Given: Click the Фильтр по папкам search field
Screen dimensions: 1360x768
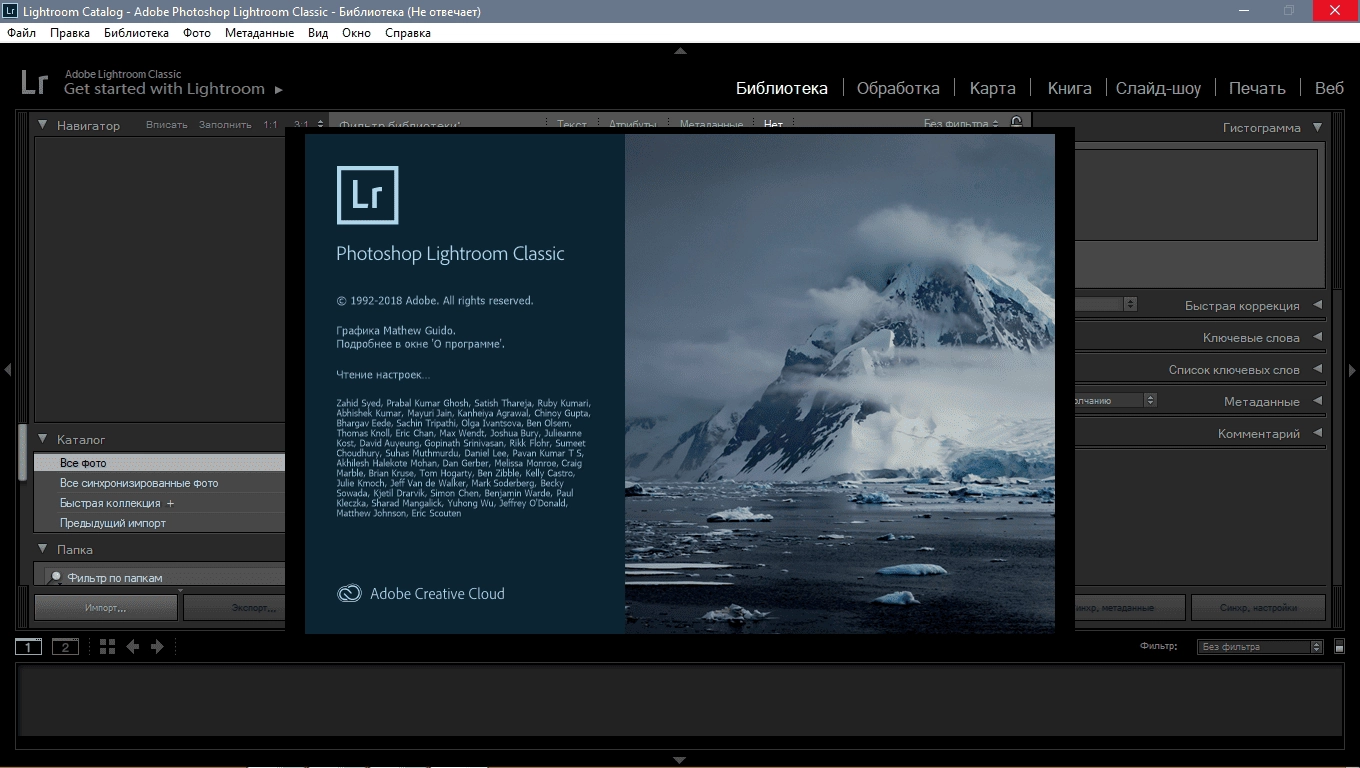Looking at the screenshot, I should [x=165, y=577].
